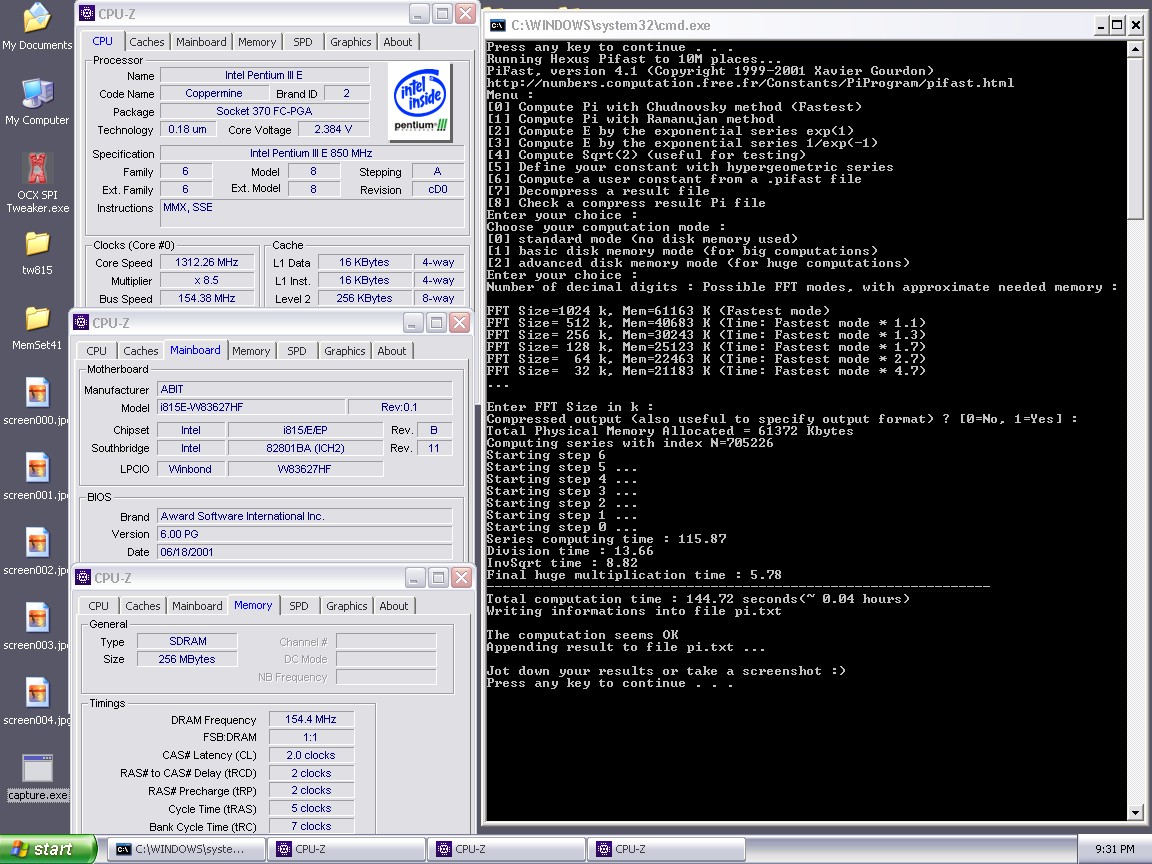Viewport: 1152px width, 864px height.
Task: Click the Total computation time line in cmd
Action: click(x=698, y=600)
